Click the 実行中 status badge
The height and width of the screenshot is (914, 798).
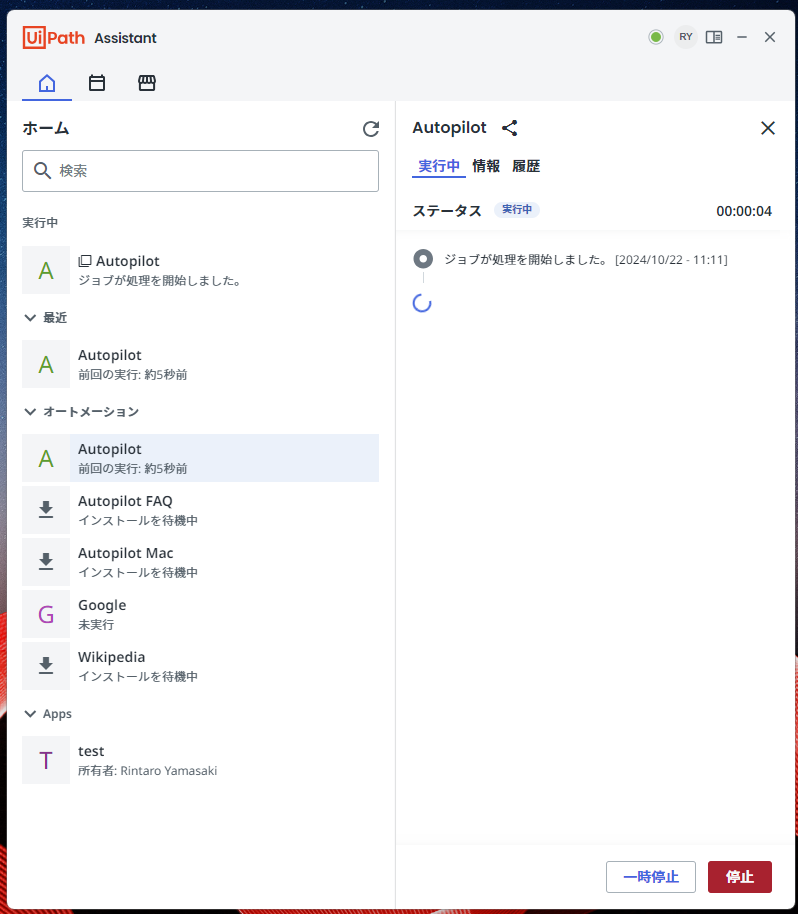tap(517, 209)
